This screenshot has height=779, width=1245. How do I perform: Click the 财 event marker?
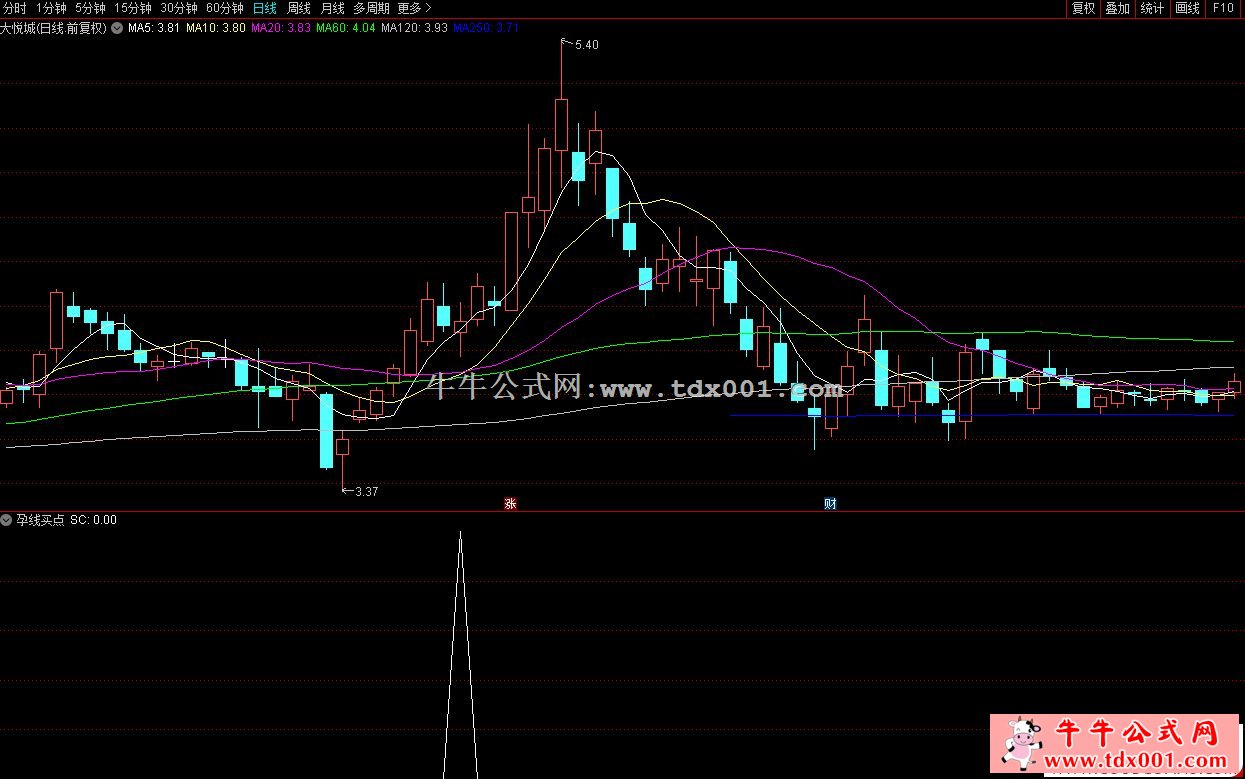coord(830,504)
